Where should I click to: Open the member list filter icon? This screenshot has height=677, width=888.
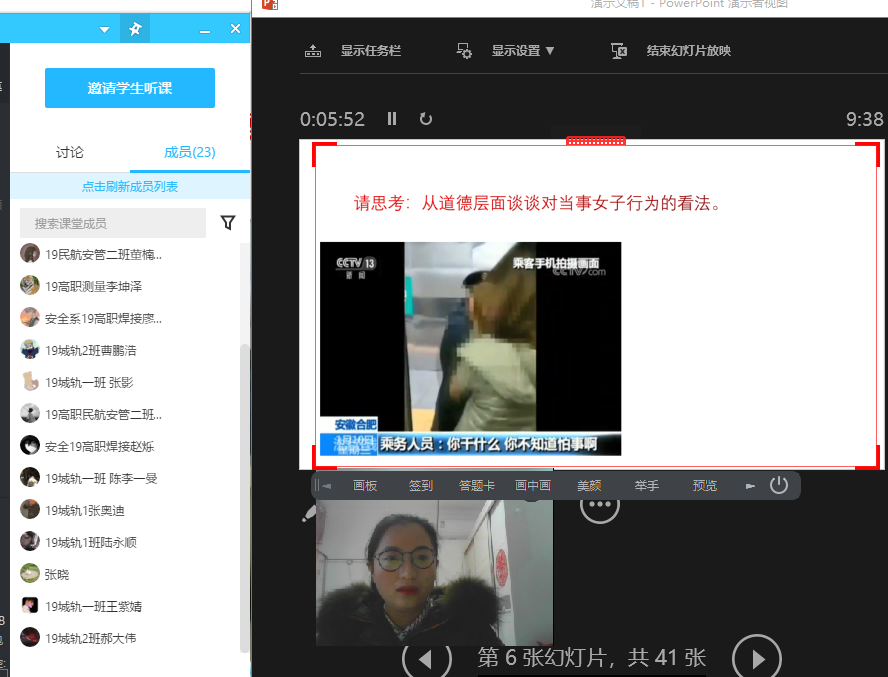click(228, 223)
